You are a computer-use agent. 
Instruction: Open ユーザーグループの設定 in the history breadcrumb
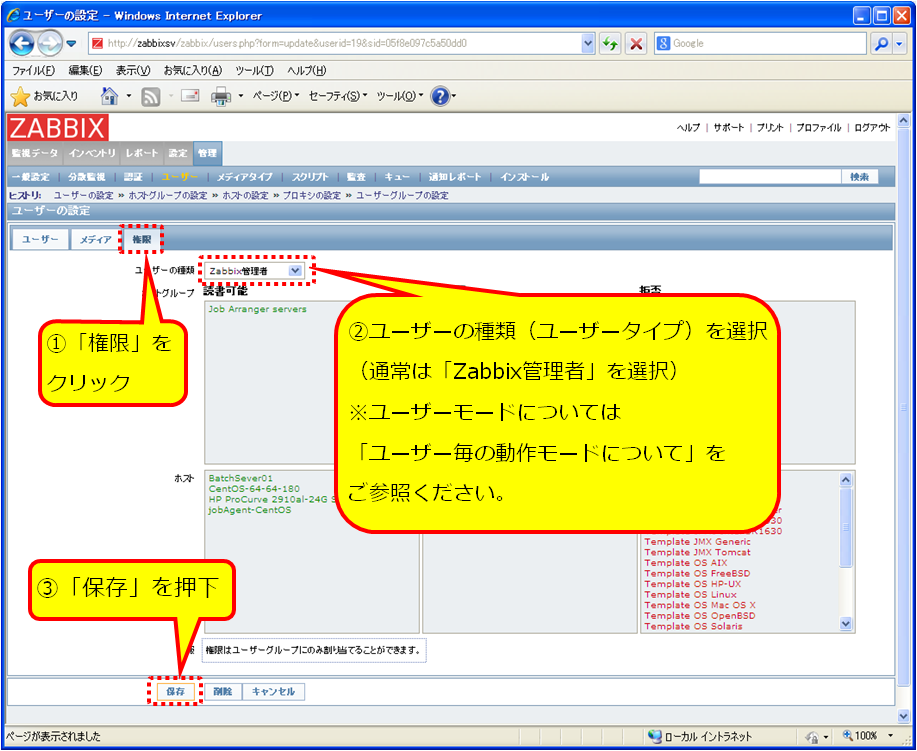click(402, 195)
